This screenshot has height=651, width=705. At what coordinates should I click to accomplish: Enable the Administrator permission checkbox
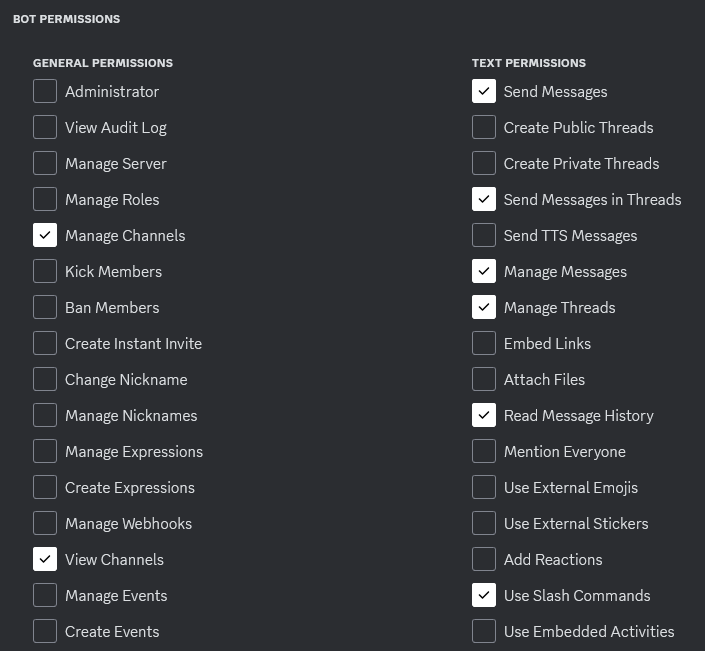point(45,91)
